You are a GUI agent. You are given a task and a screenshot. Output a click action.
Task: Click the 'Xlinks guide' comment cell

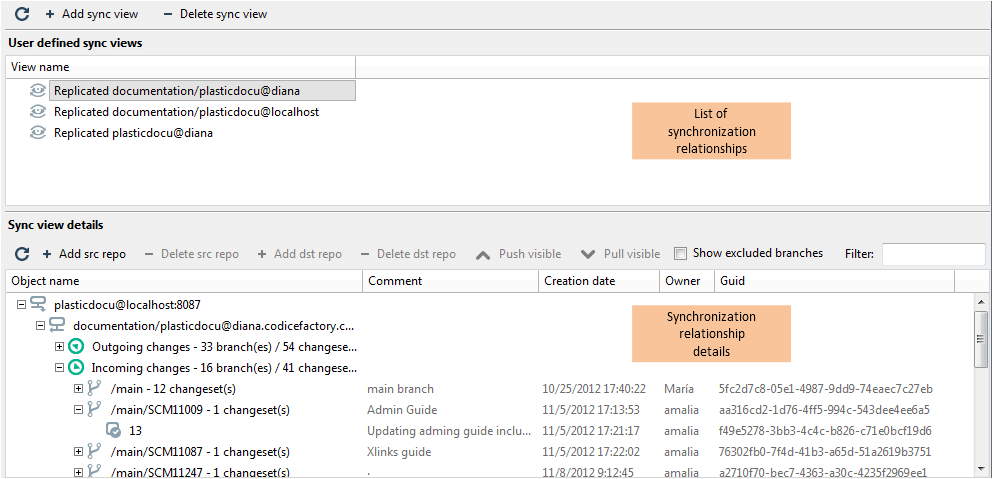pyautogui.click(x=399, y=452)
